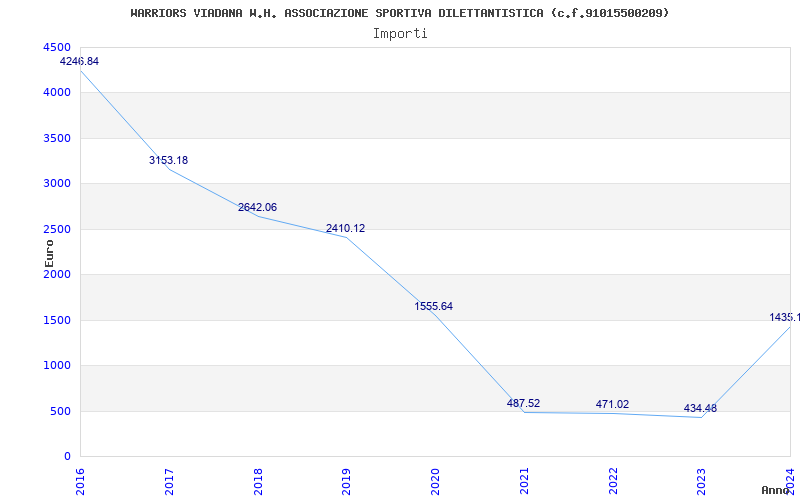Click the 4500 y-axis tick label

tap(57, 47)
